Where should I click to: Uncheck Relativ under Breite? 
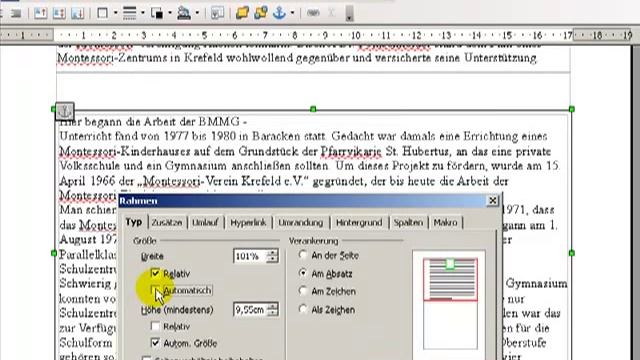pos(155,273)
